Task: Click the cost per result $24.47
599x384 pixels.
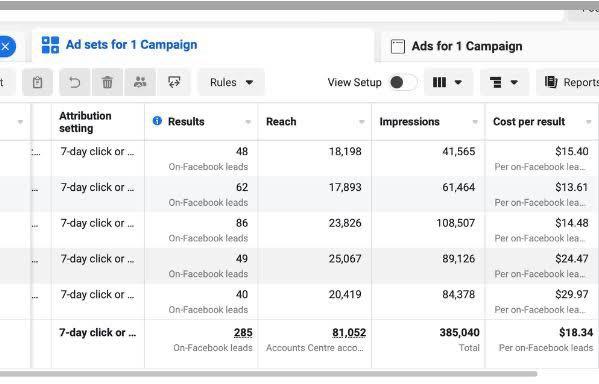Action: coord(571,259)
